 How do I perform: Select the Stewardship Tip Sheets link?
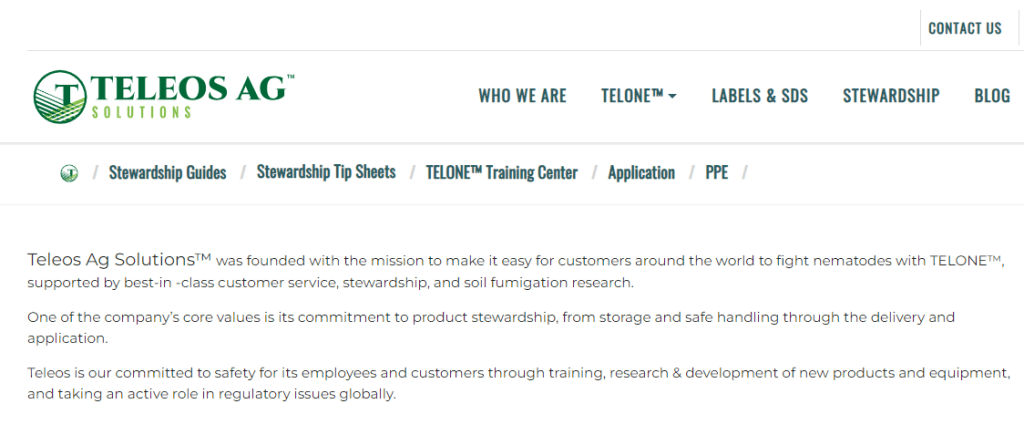coord(326,172)
